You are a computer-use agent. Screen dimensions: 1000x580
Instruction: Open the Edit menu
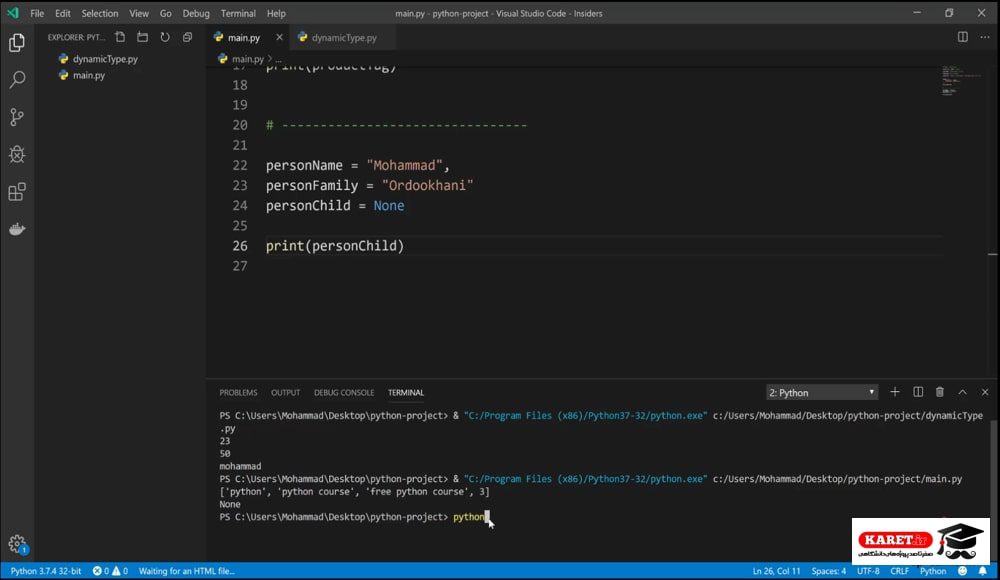coord(62,13)
